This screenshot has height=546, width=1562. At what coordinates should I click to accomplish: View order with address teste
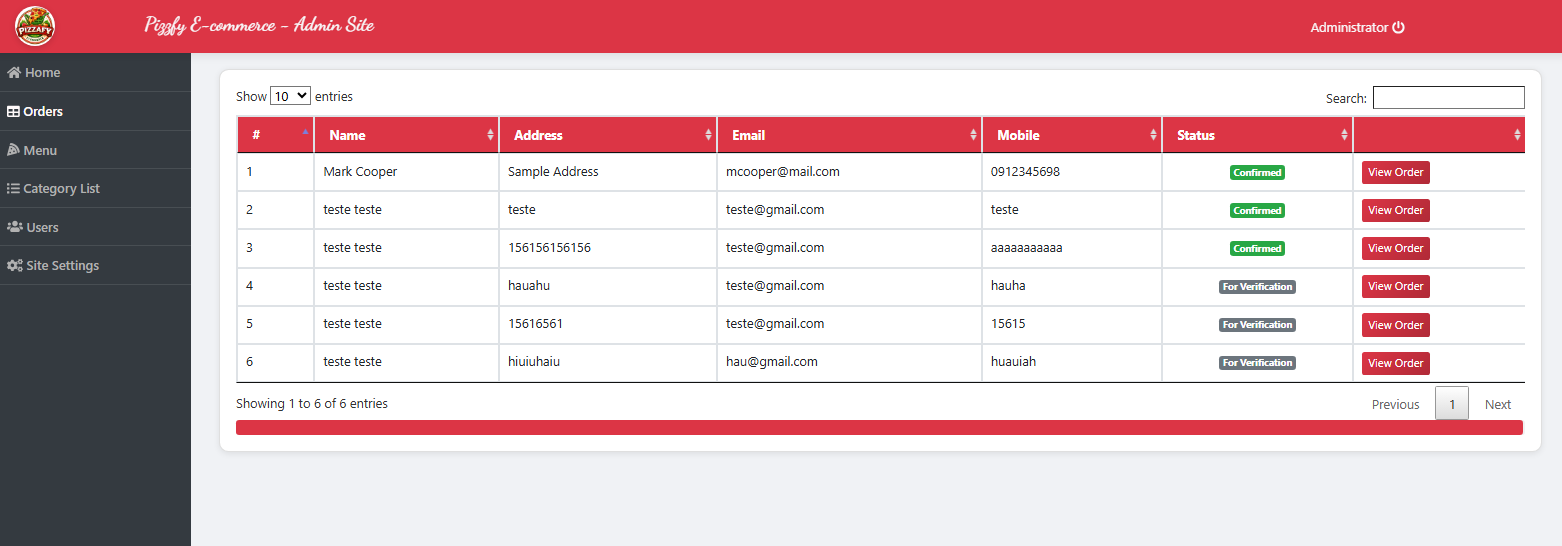[1395, 210]
